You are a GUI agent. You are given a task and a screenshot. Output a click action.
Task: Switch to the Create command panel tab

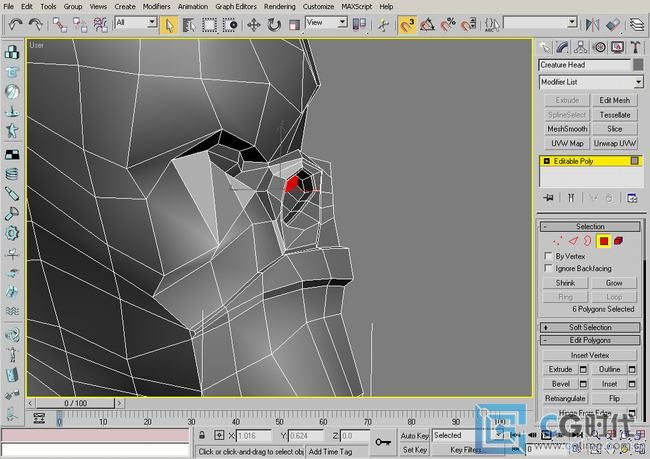[544, 47]
